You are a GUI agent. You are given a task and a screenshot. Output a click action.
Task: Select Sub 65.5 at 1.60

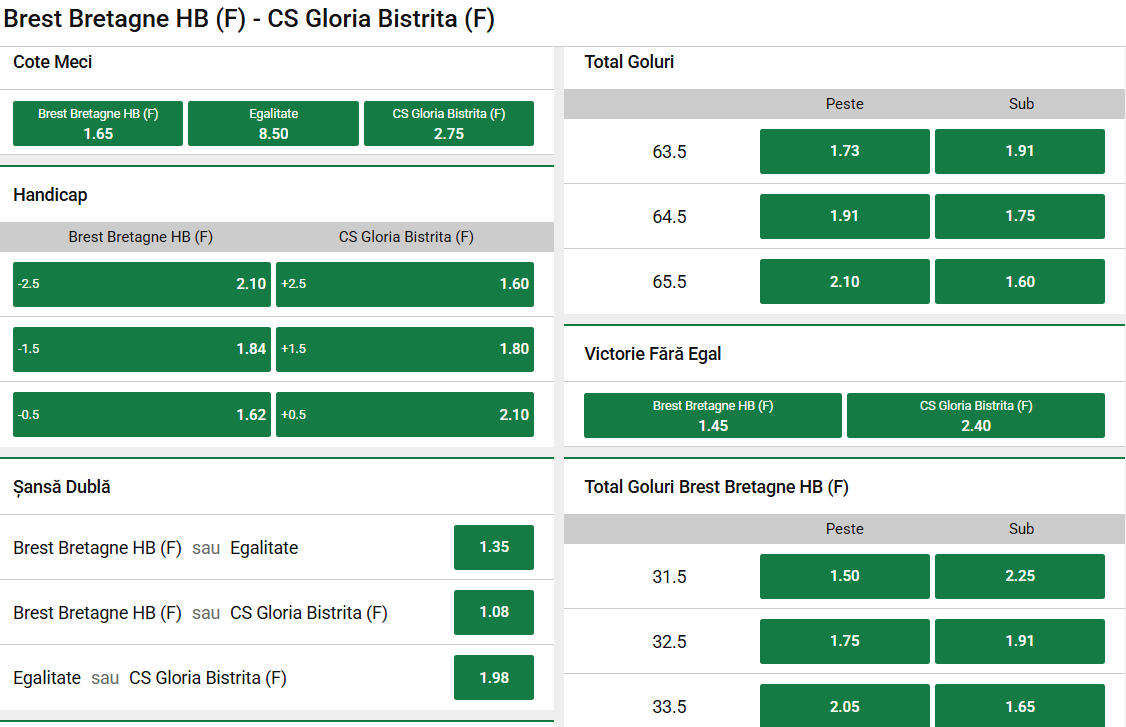[1019, 281]
